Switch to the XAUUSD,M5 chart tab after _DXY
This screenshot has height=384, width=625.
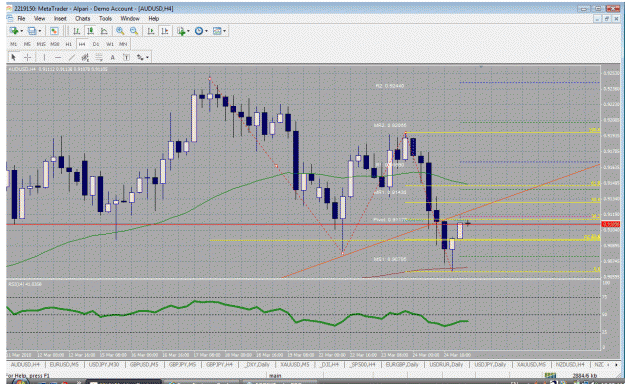(x=295, y=364)
